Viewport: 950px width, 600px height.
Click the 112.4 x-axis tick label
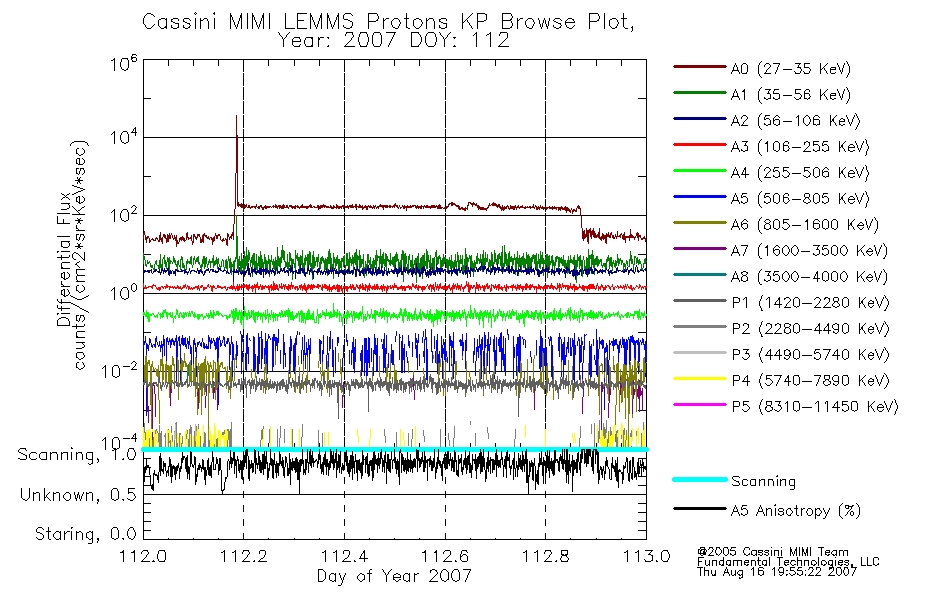pyautogui.click(x=344, y=556)
